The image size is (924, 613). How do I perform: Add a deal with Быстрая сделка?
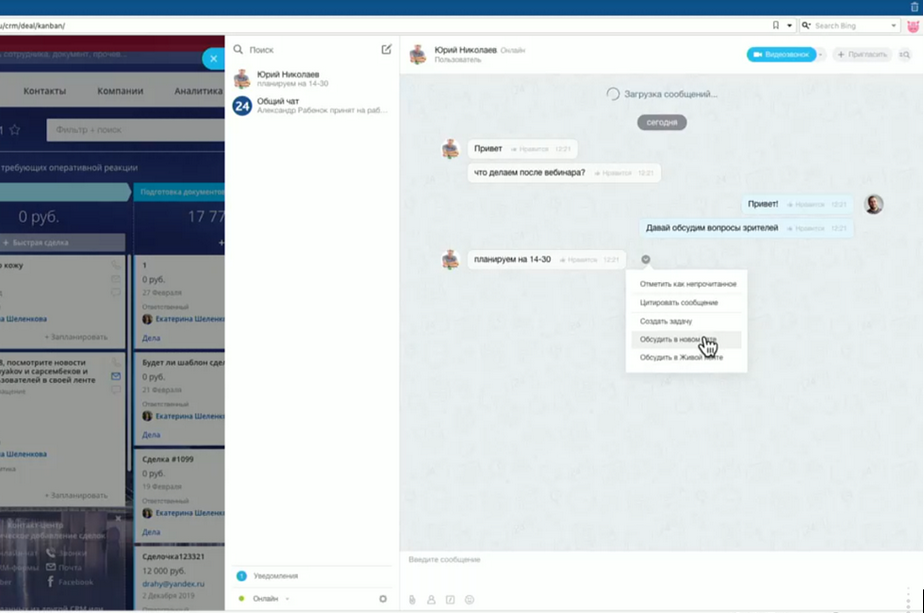[x=62, y=242]
